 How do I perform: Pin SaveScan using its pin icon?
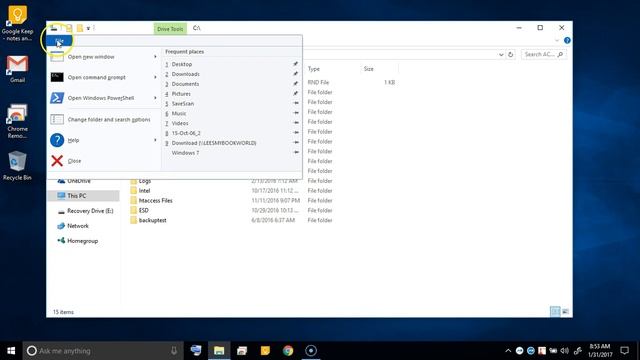[x=296, y=103]
